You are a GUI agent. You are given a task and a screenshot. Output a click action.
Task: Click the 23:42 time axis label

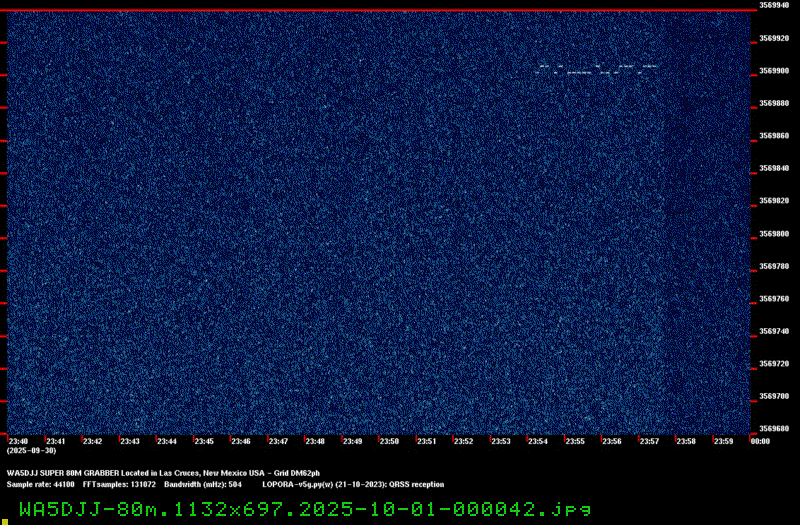pyautogui.click(x=92, y=441)
